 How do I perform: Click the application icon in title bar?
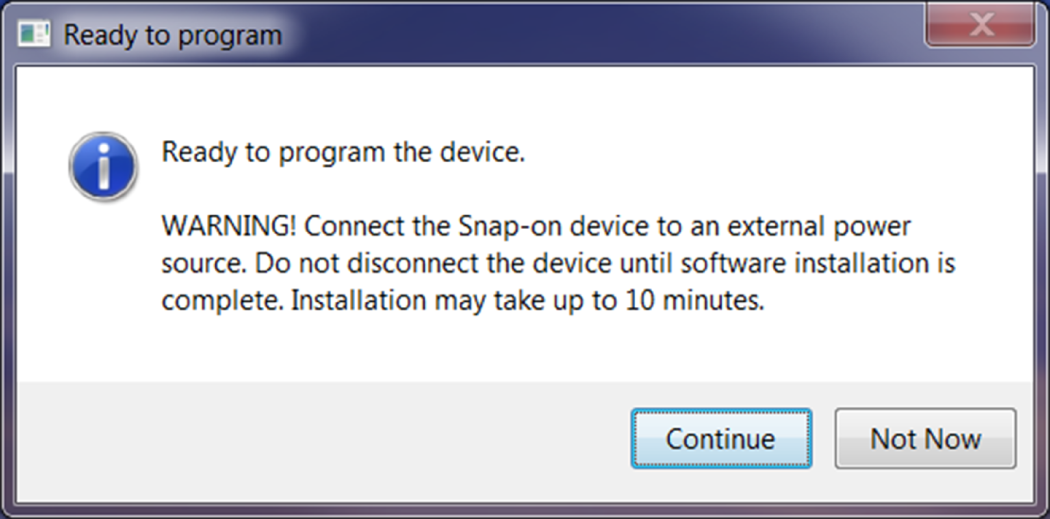(x=34, y=35)
